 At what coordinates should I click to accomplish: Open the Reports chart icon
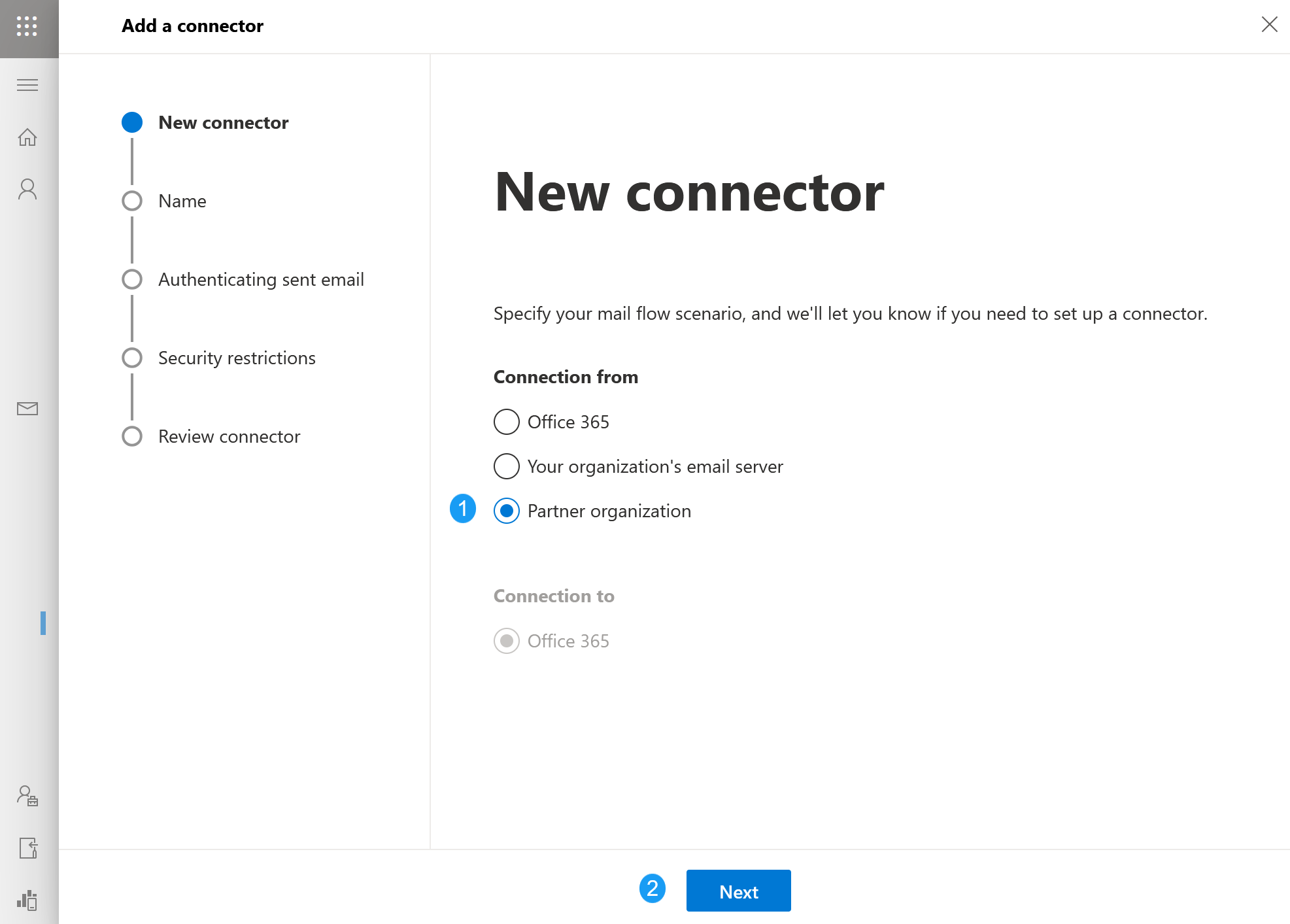(x=27, y=900)
